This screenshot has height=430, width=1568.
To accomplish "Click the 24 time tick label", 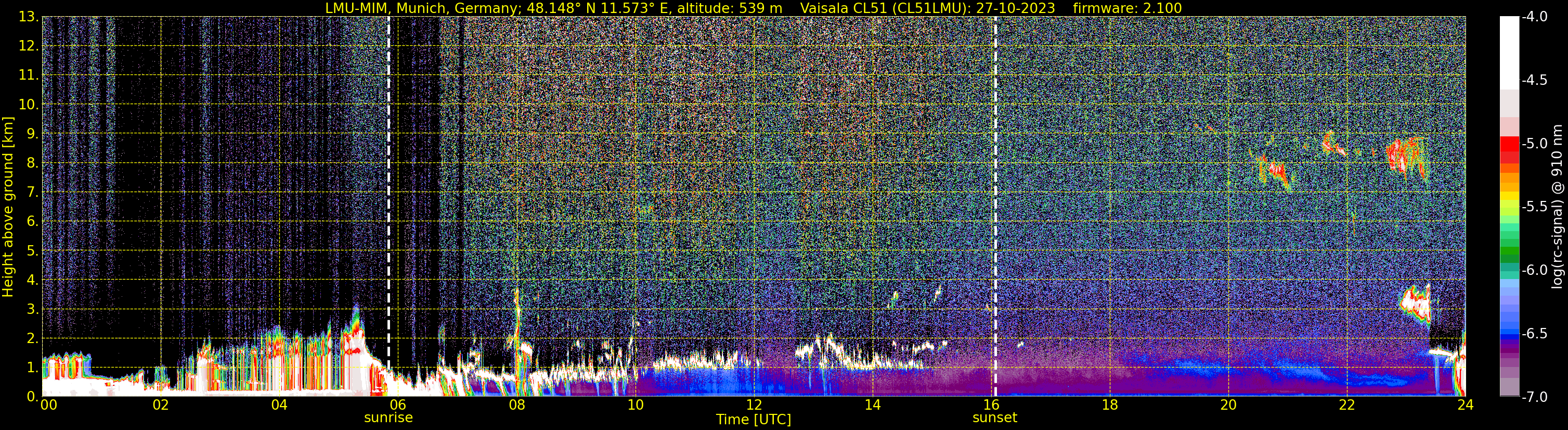I will [x=1465, y=405].
